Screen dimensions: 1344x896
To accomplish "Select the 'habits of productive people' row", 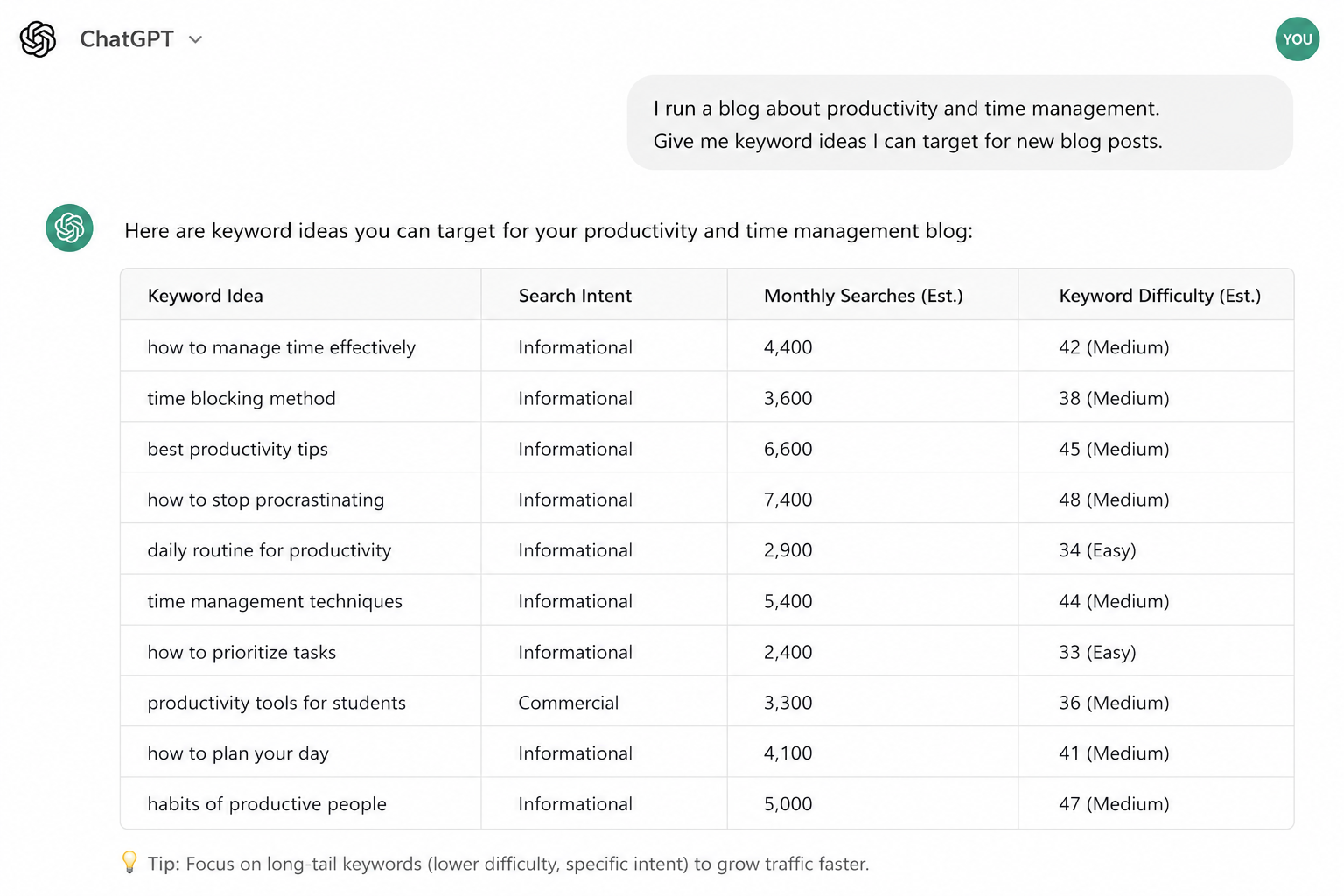I will pos(707,804).
